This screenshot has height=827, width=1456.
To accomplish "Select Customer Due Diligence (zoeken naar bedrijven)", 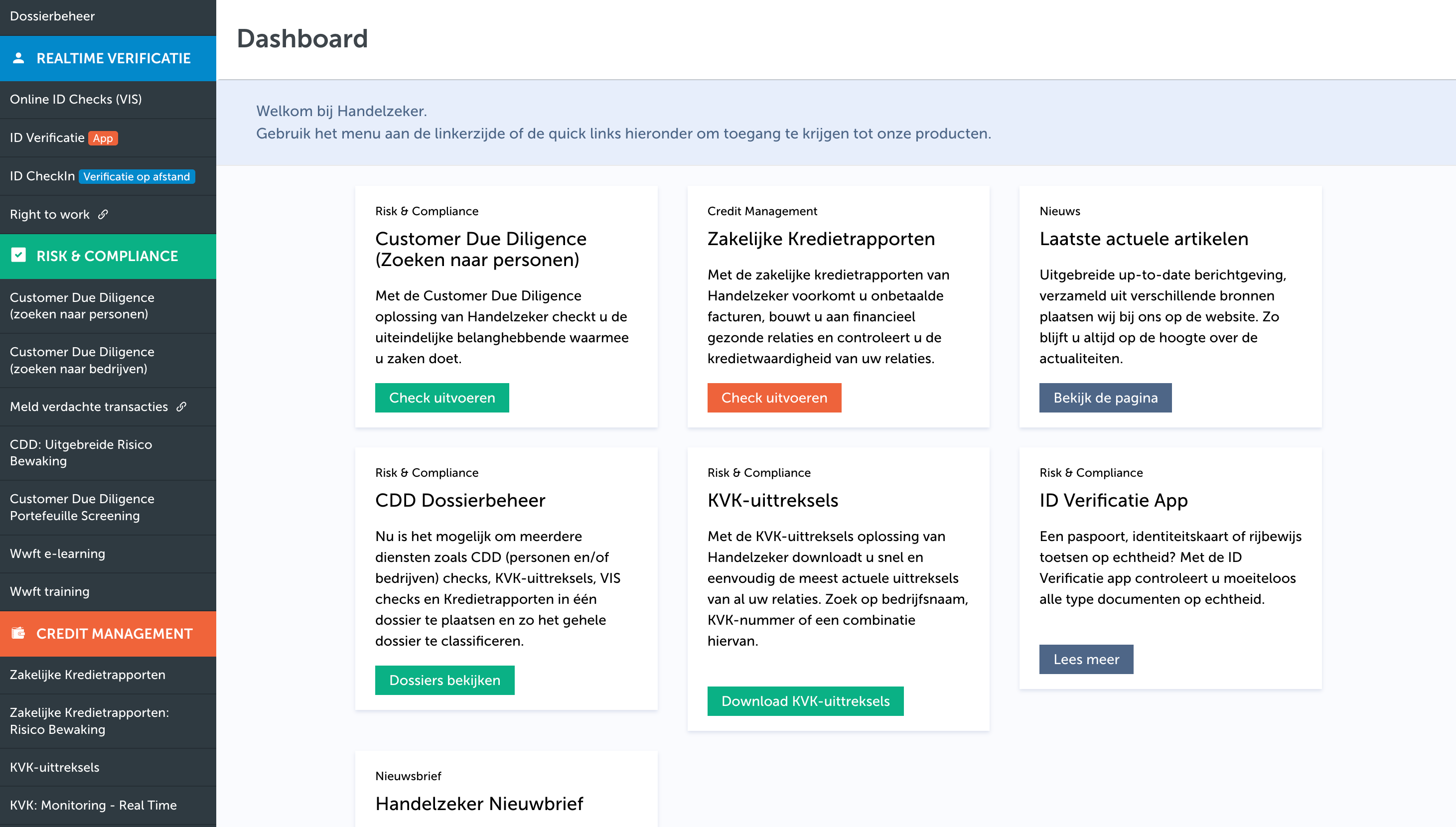I will 82,360.
